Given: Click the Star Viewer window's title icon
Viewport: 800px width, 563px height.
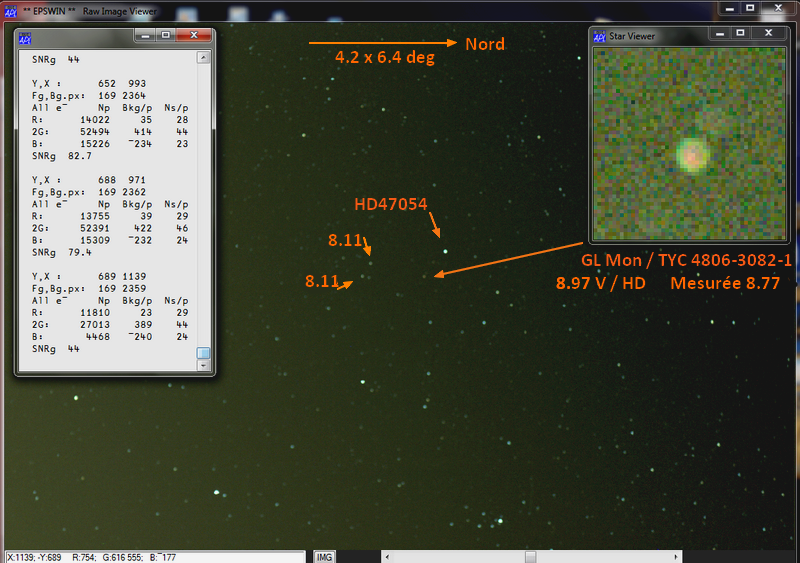Looking at the screenshot, I should click(x=600, y=36).
